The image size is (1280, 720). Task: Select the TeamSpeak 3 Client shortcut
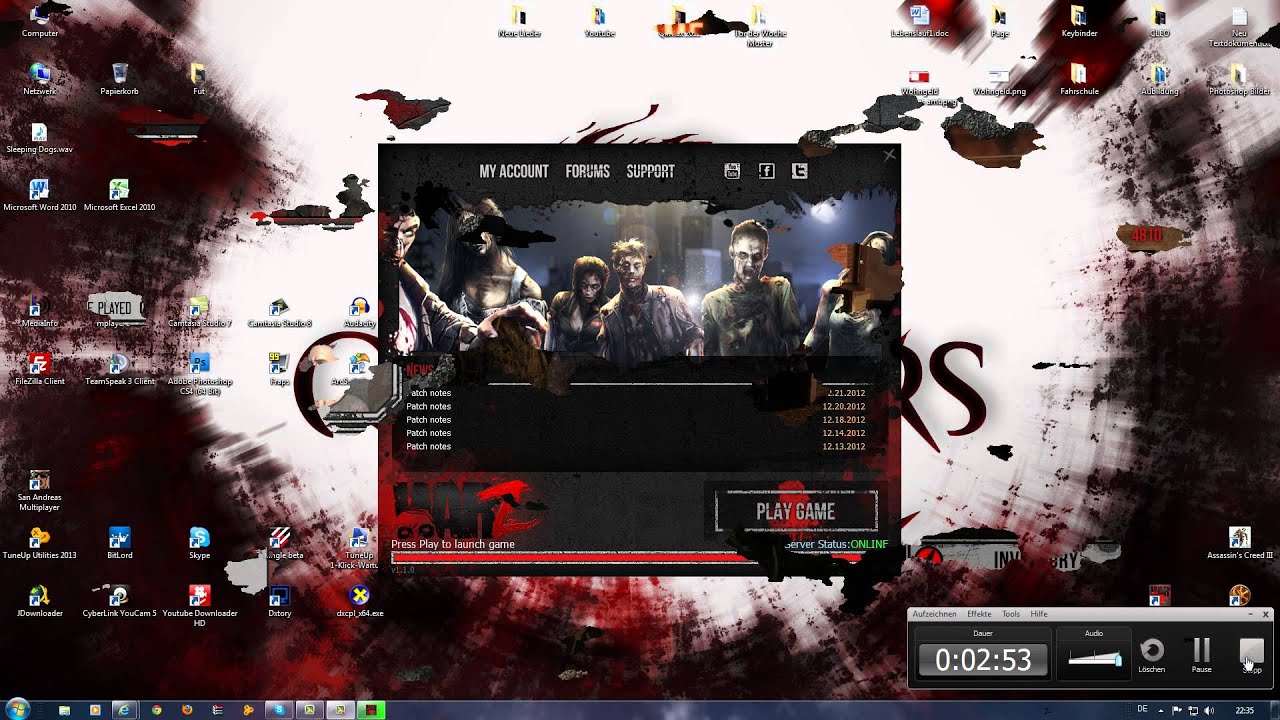coord(119,369)
